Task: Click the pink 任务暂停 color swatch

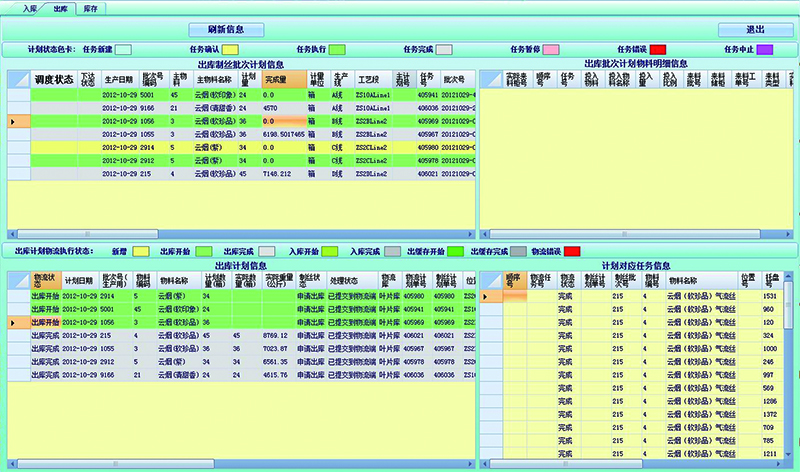Action: [x=551, y=48]
